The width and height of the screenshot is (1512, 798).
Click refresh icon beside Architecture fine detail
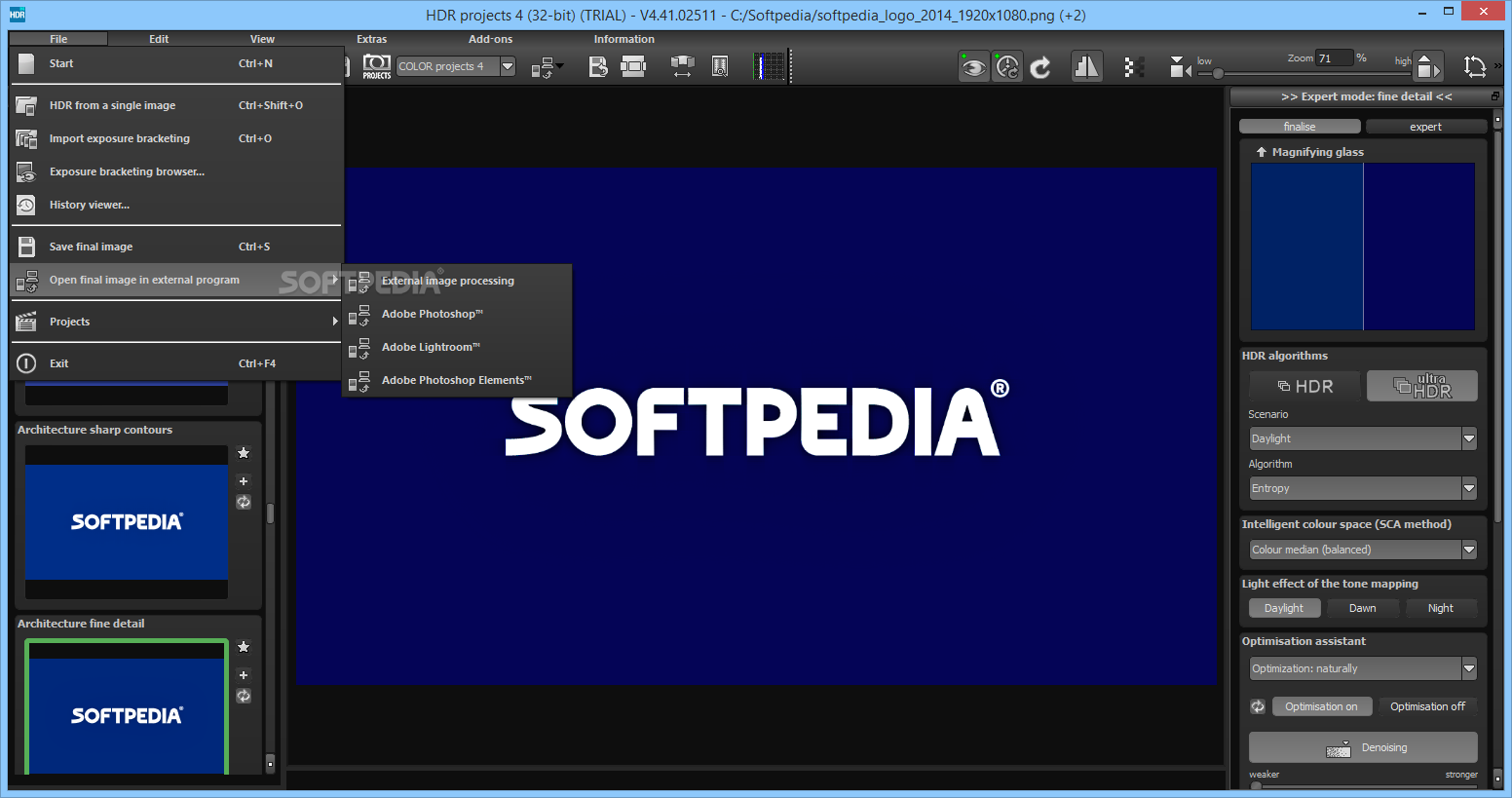244,697
